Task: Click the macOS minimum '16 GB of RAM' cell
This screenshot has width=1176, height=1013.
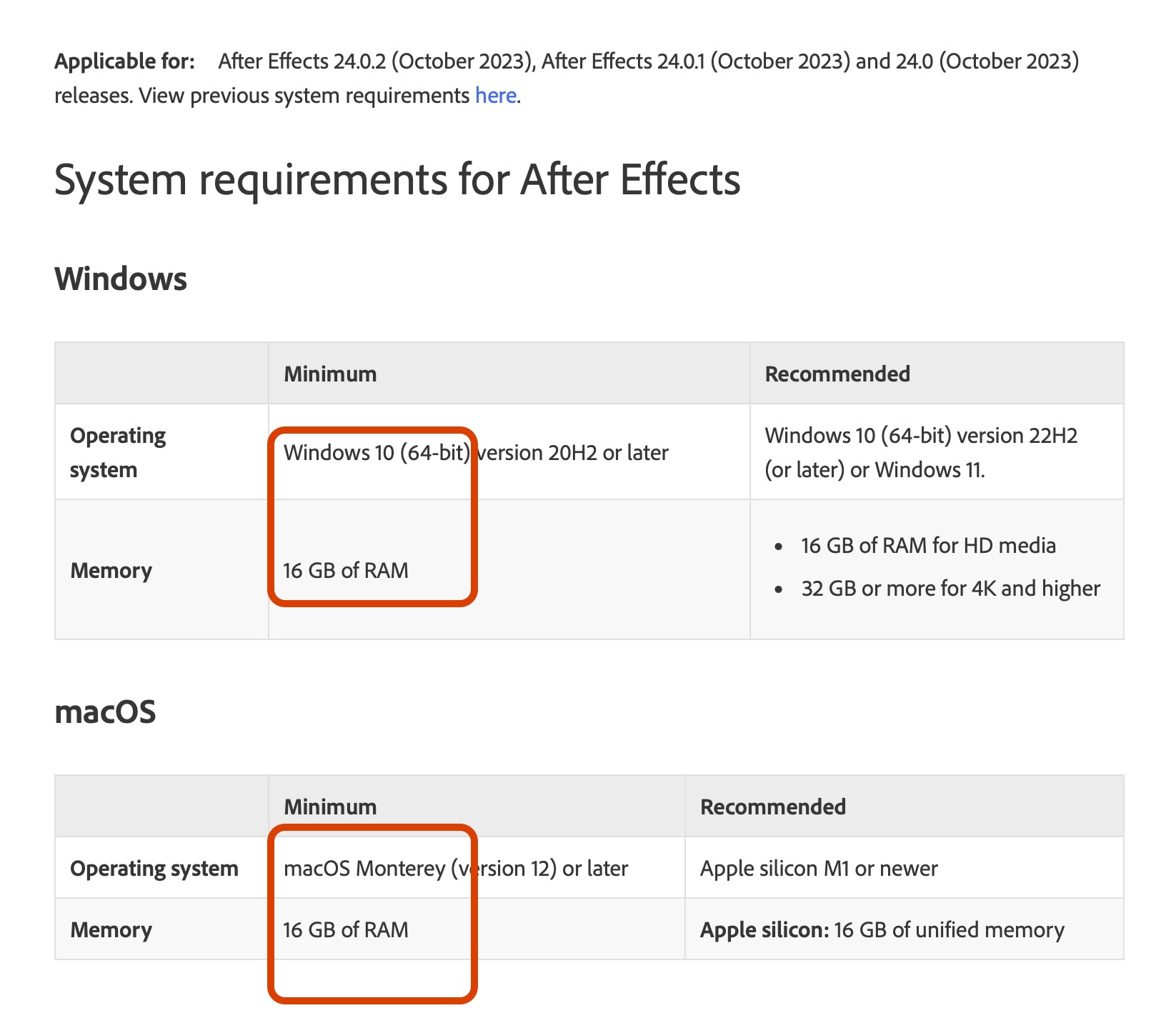Action: click(346, 929)
